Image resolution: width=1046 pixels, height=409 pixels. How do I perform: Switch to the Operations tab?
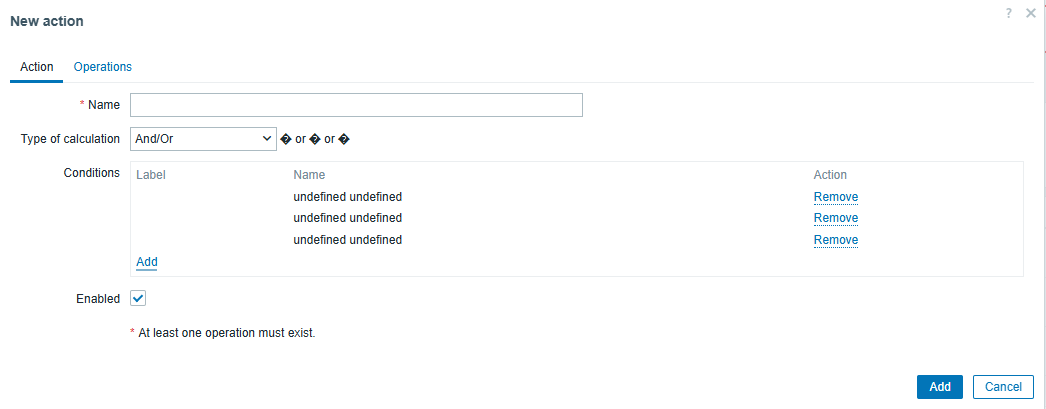pos(103,67)
